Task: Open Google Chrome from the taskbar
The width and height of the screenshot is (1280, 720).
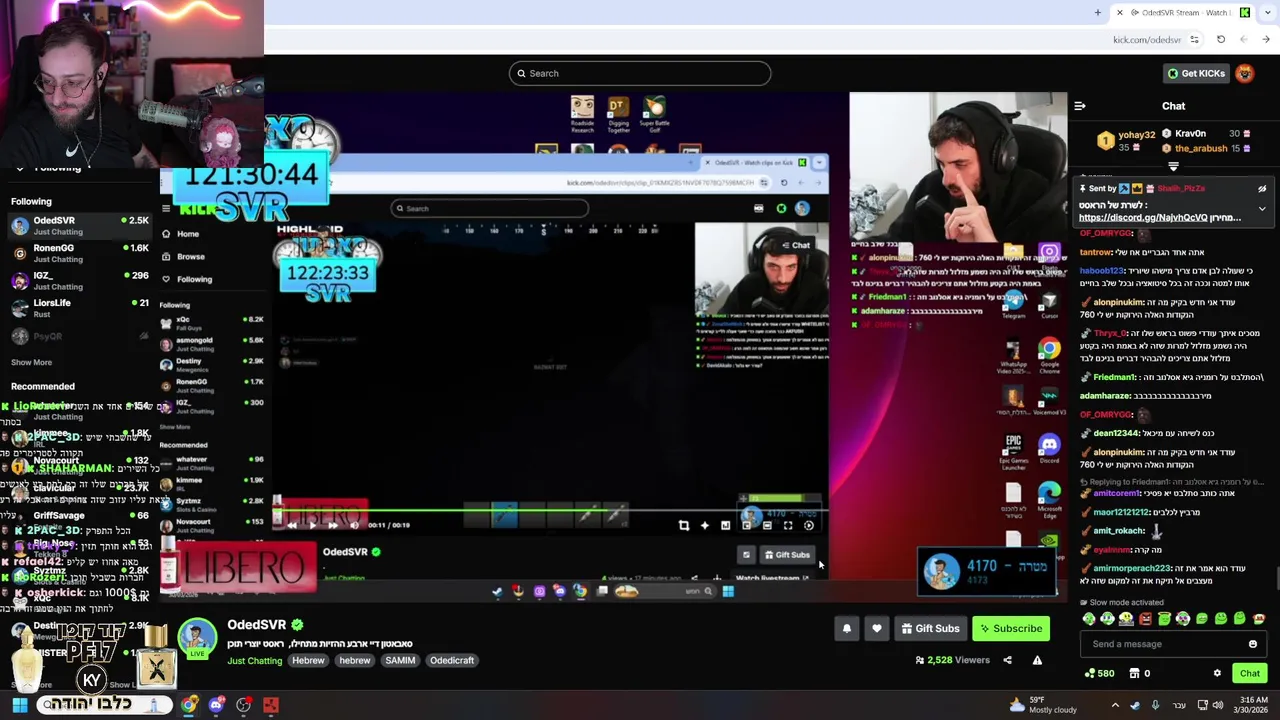Action: (189, 705)
